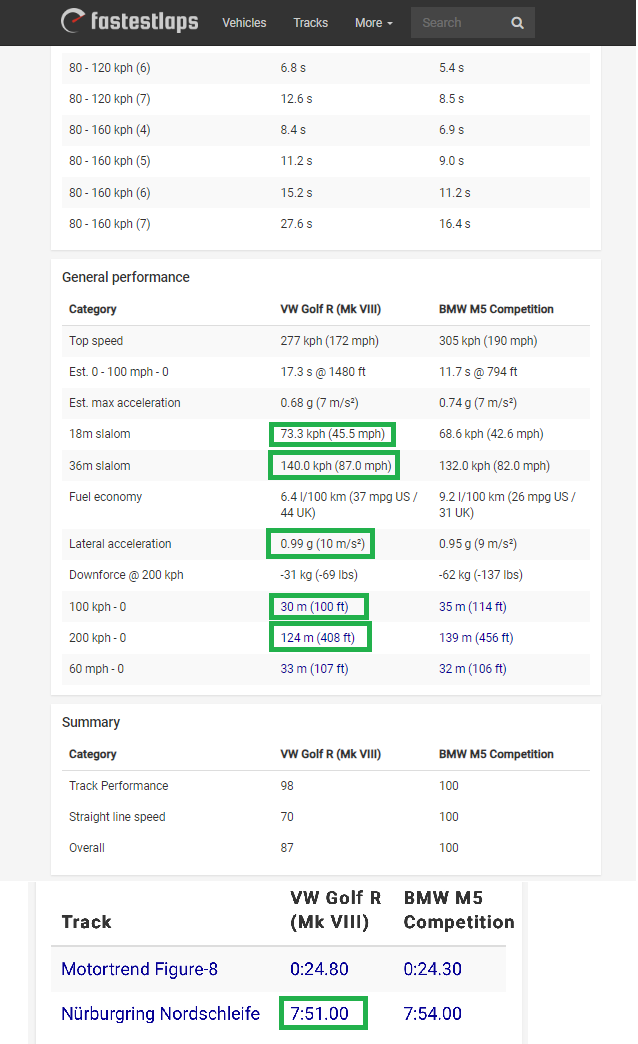Click the Straight line speed 70 value

287,816
